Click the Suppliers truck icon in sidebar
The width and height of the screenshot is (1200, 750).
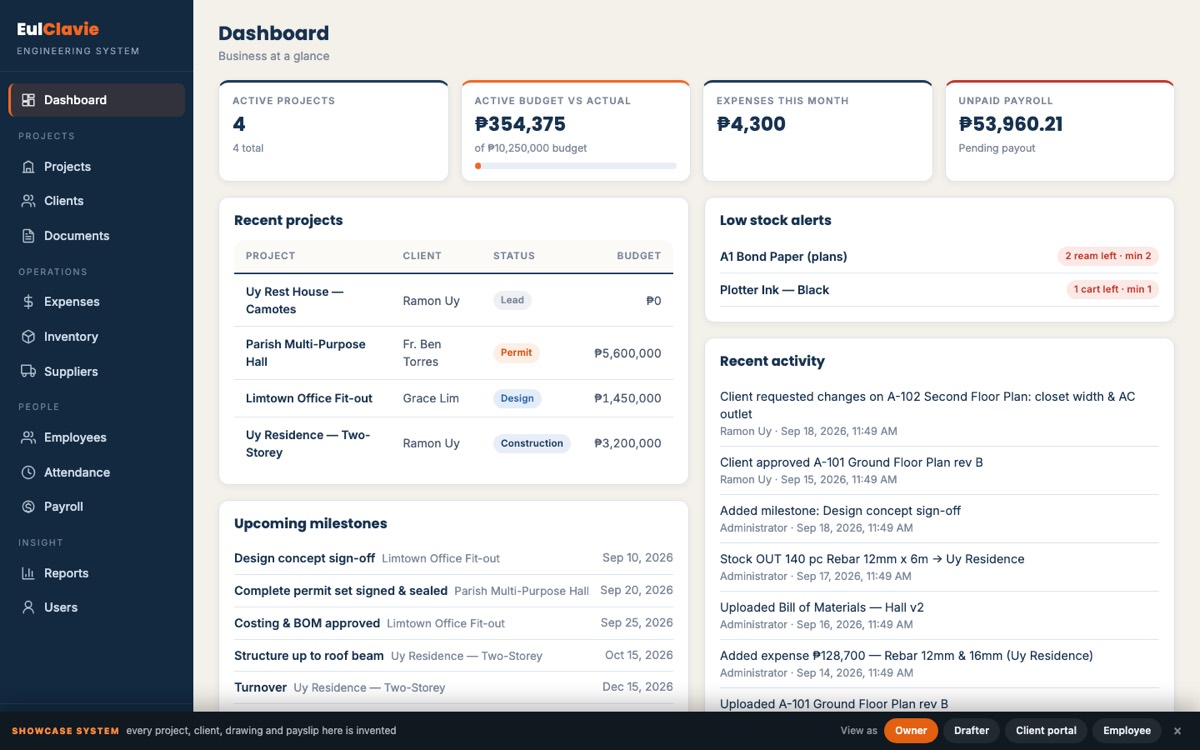[28, 372]
